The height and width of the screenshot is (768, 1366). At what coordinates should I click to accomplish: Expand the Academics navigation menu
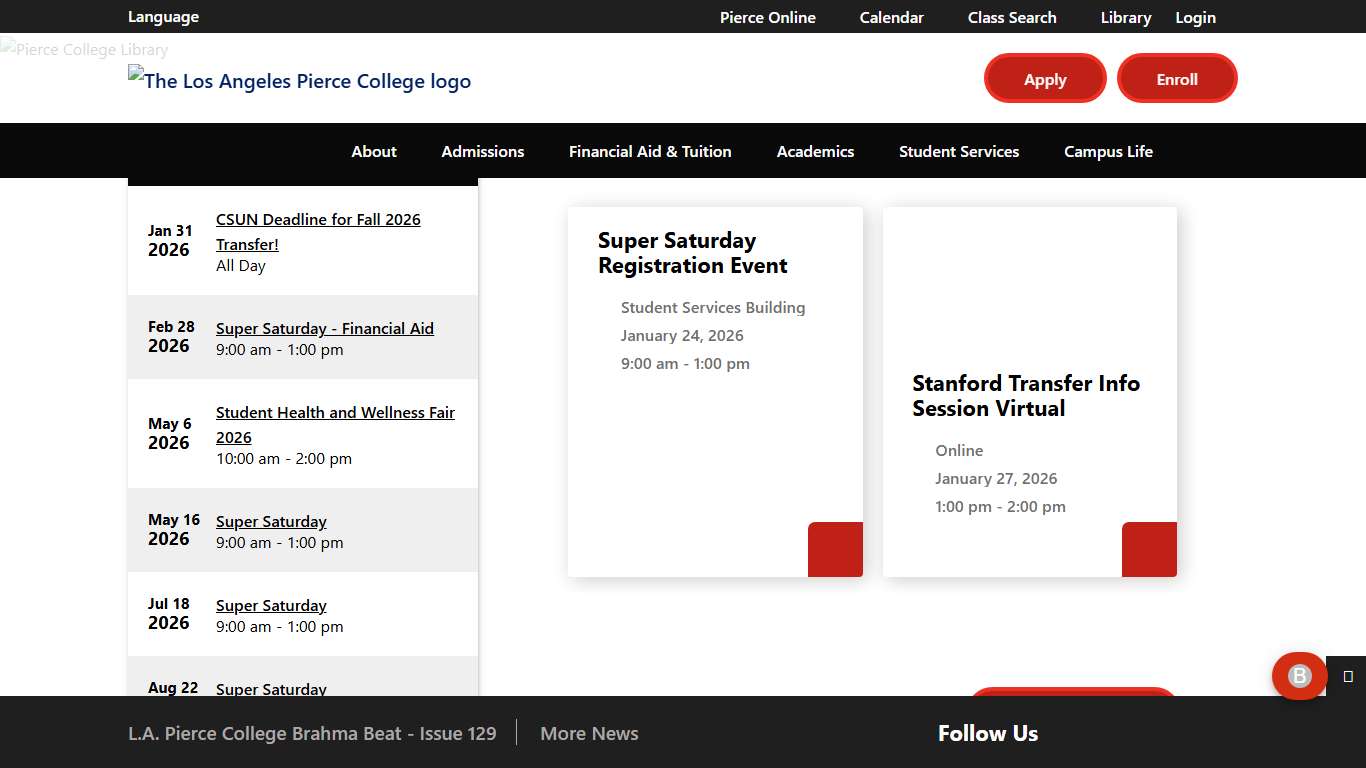815,151
